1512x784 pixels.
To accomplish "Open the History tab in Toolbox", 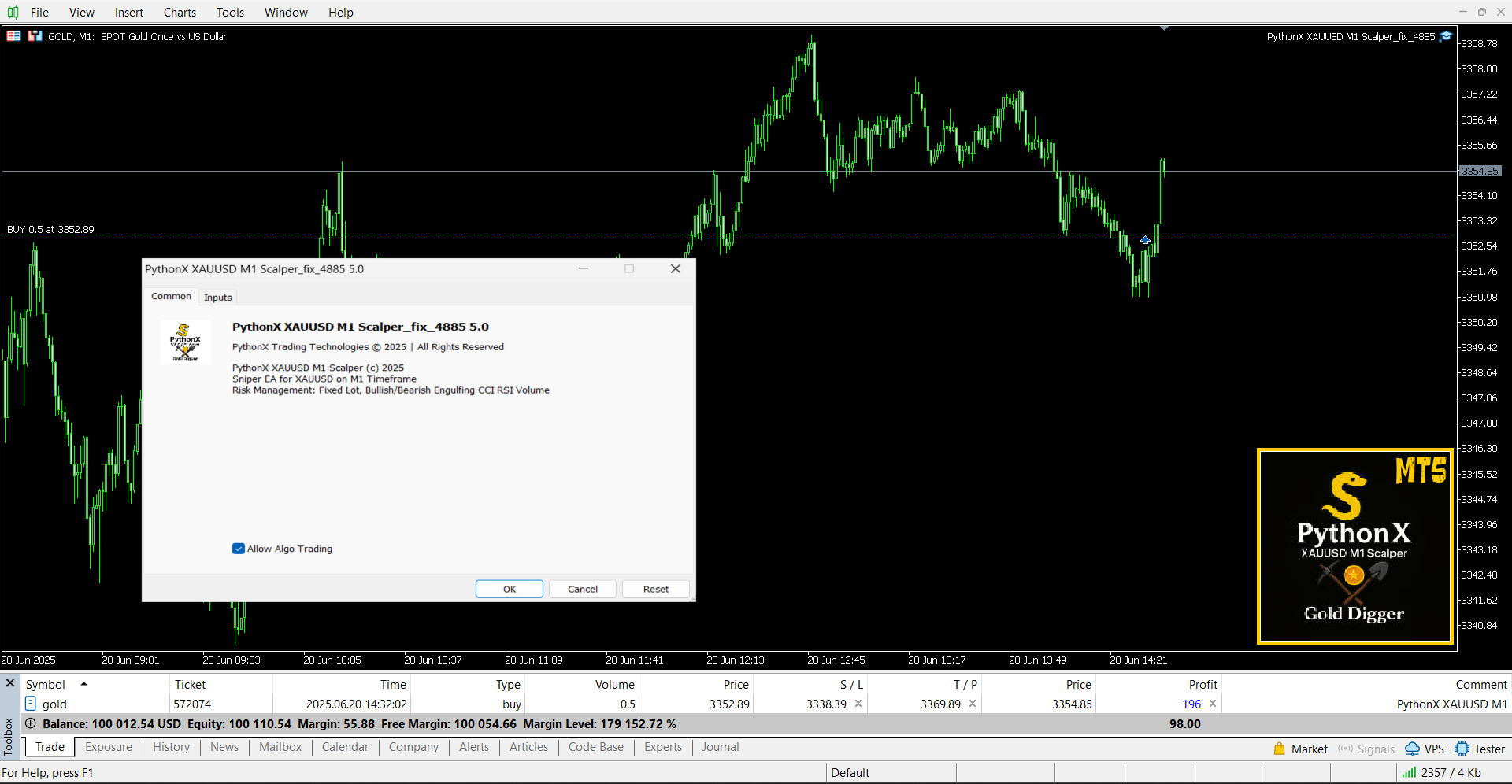I will pos(171,747).
